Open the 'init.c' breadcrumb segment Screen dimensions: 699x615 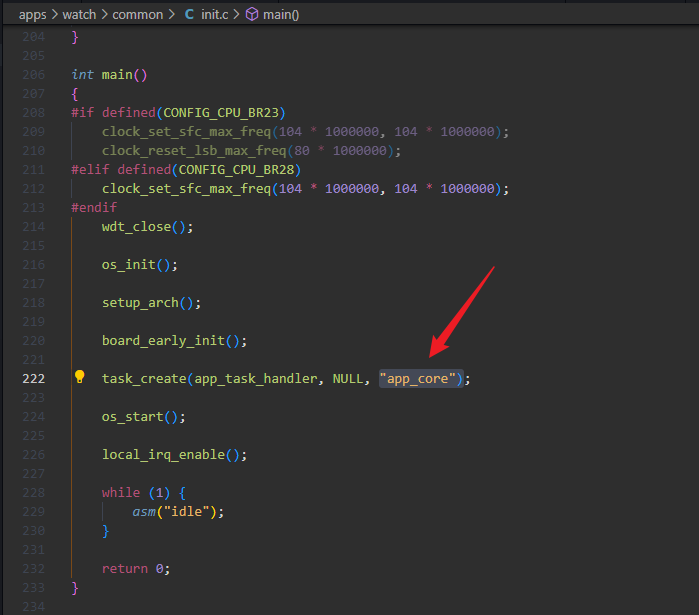[x=214, y=15]
